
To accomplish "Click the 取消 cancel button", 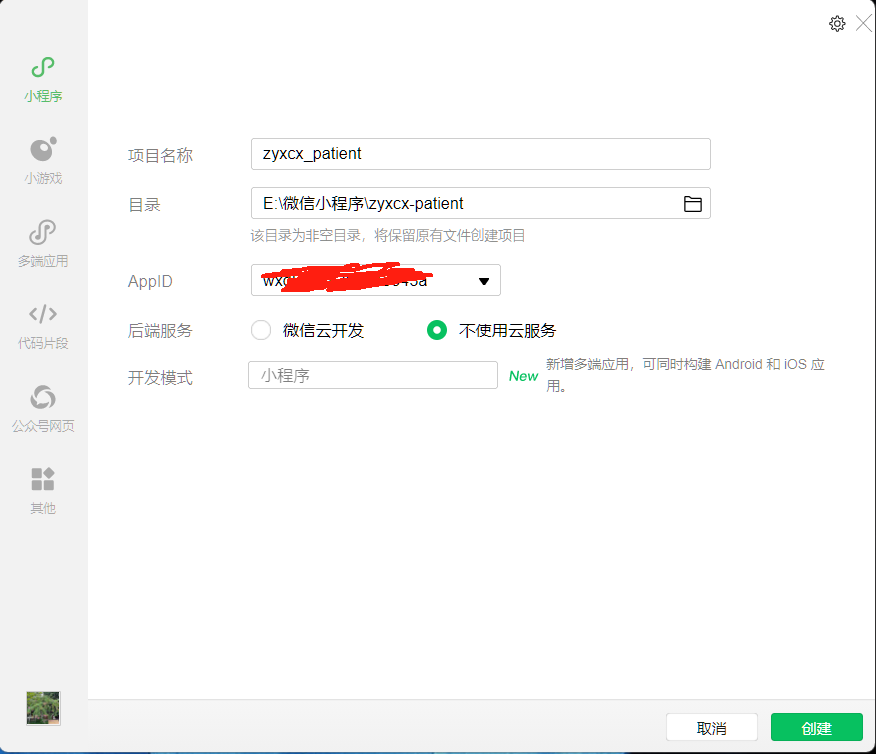I will tap(712, 728).
